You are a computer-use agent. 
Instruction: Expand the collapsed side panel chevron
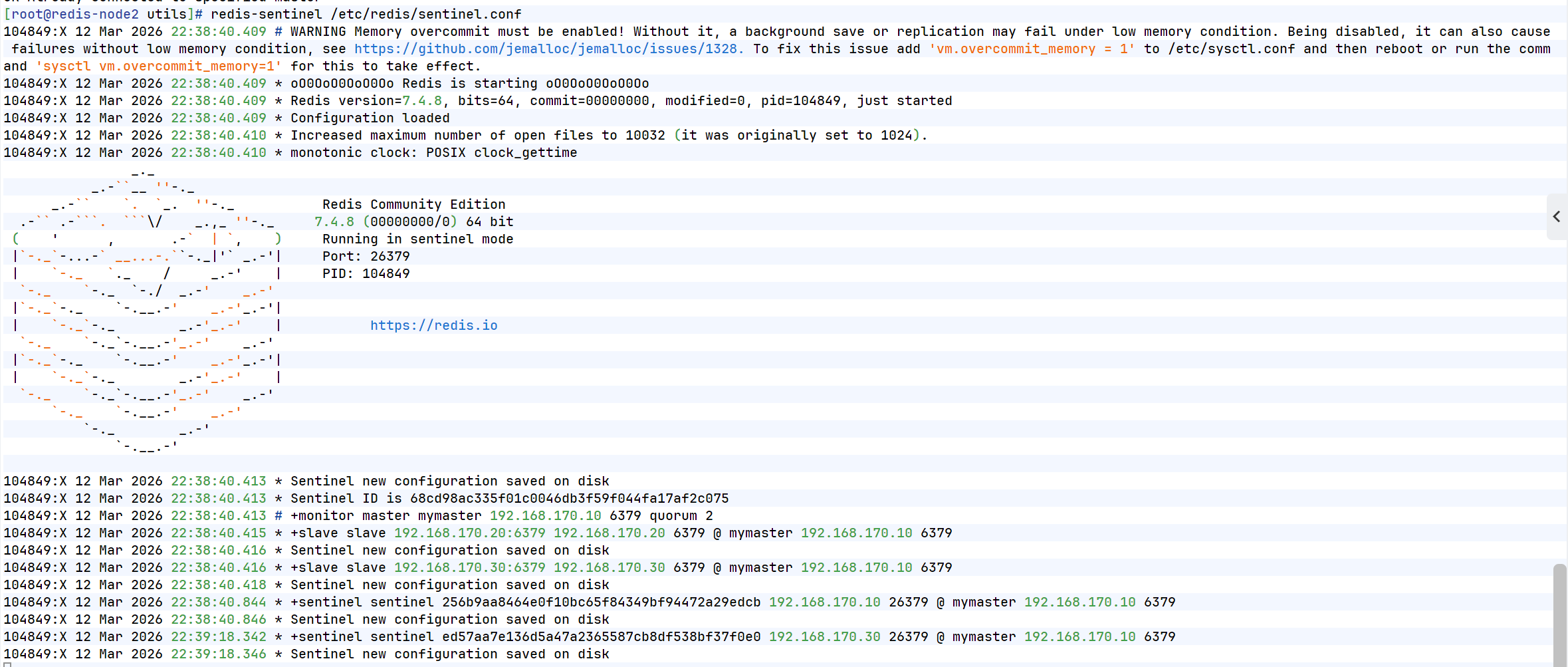1557,217
